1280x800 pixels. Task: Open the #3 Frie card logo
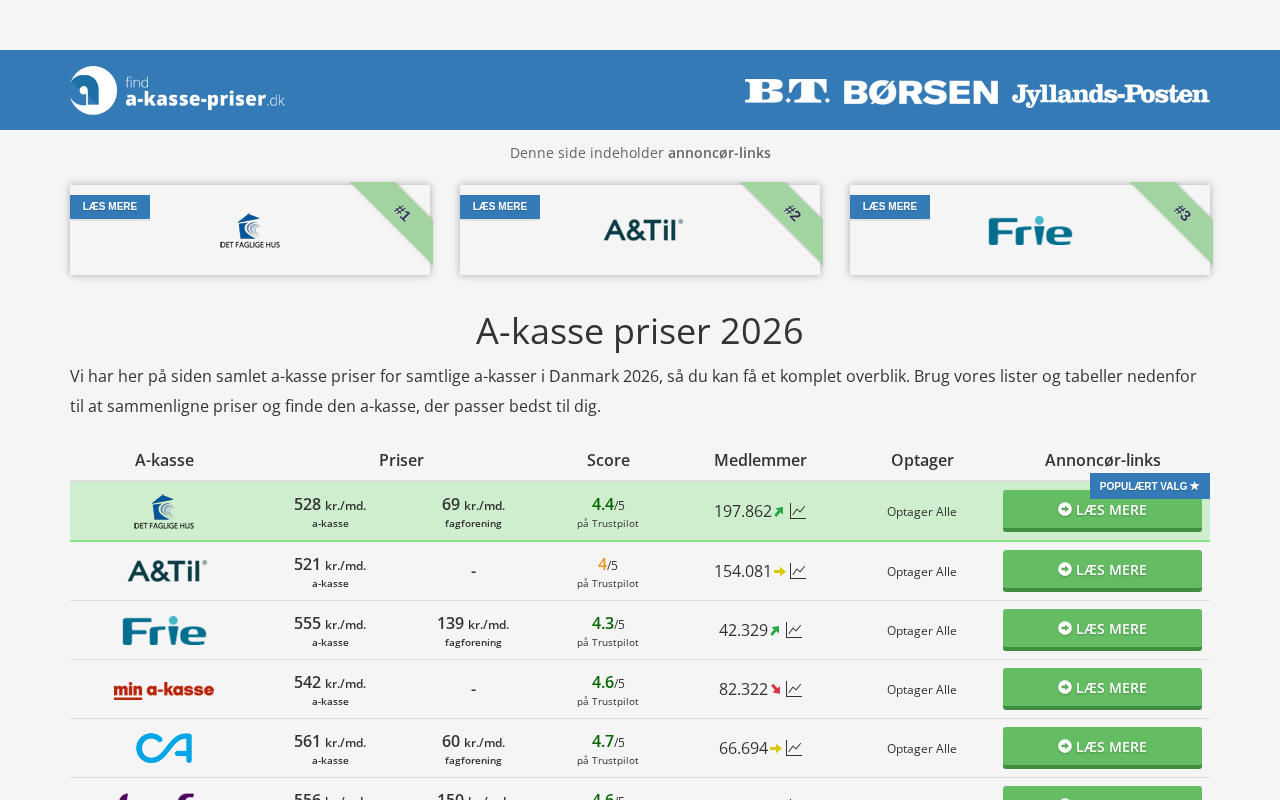[1030, 231]
